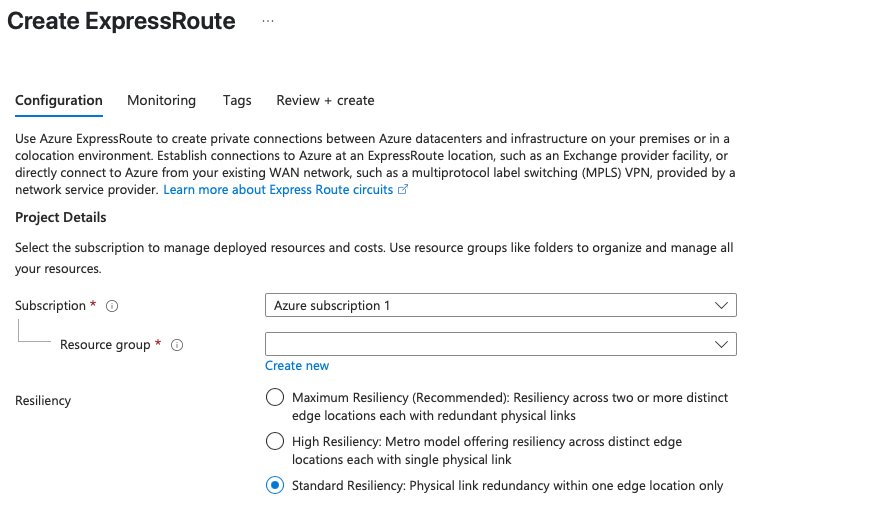896x514 pixels.
Task: Click the Standard Resiliency label text
Action: pos(507,485)
